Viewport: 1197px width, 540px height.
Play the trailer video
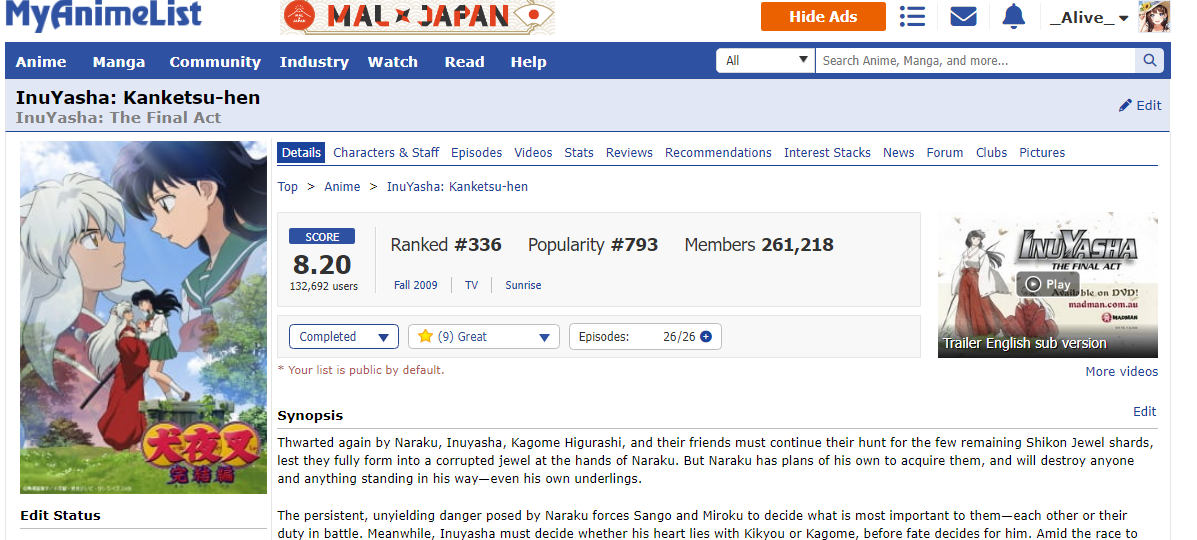1047,284
